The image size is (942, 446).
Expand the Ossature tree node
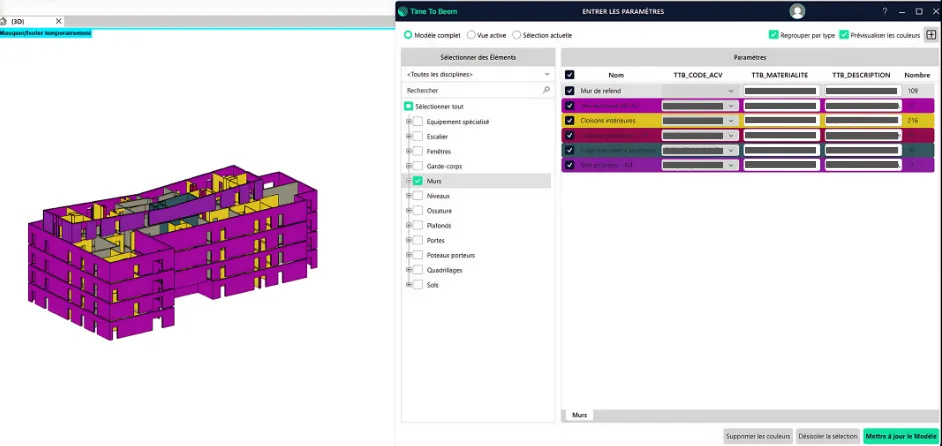tap(409, 210)
